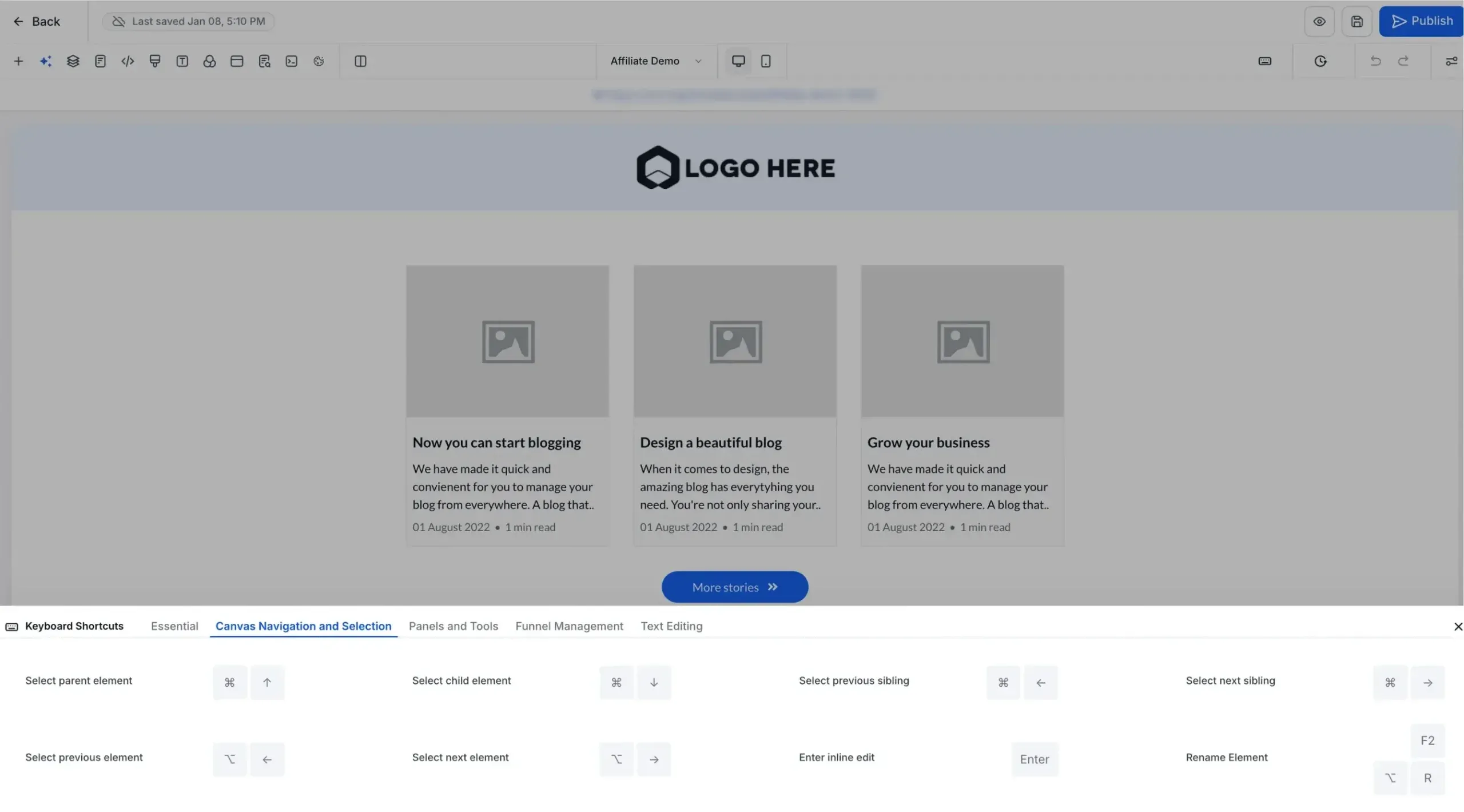Open the custom code editor icon
The height and width of the screenshot is (812, 1464).
[128, 61]
